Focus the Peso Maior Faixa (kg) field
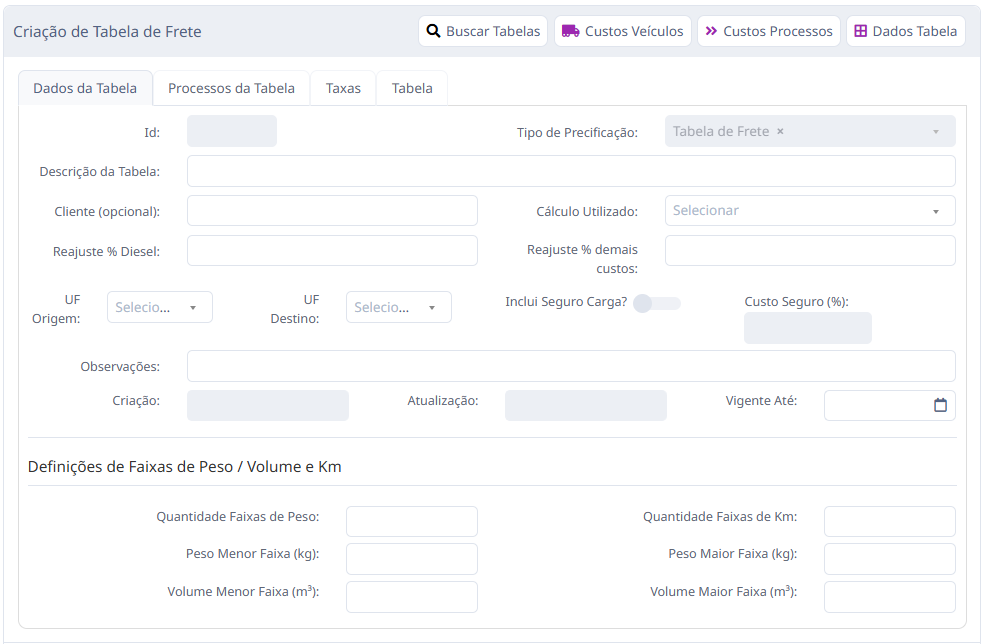982x644 pixels. pos(889,559)
